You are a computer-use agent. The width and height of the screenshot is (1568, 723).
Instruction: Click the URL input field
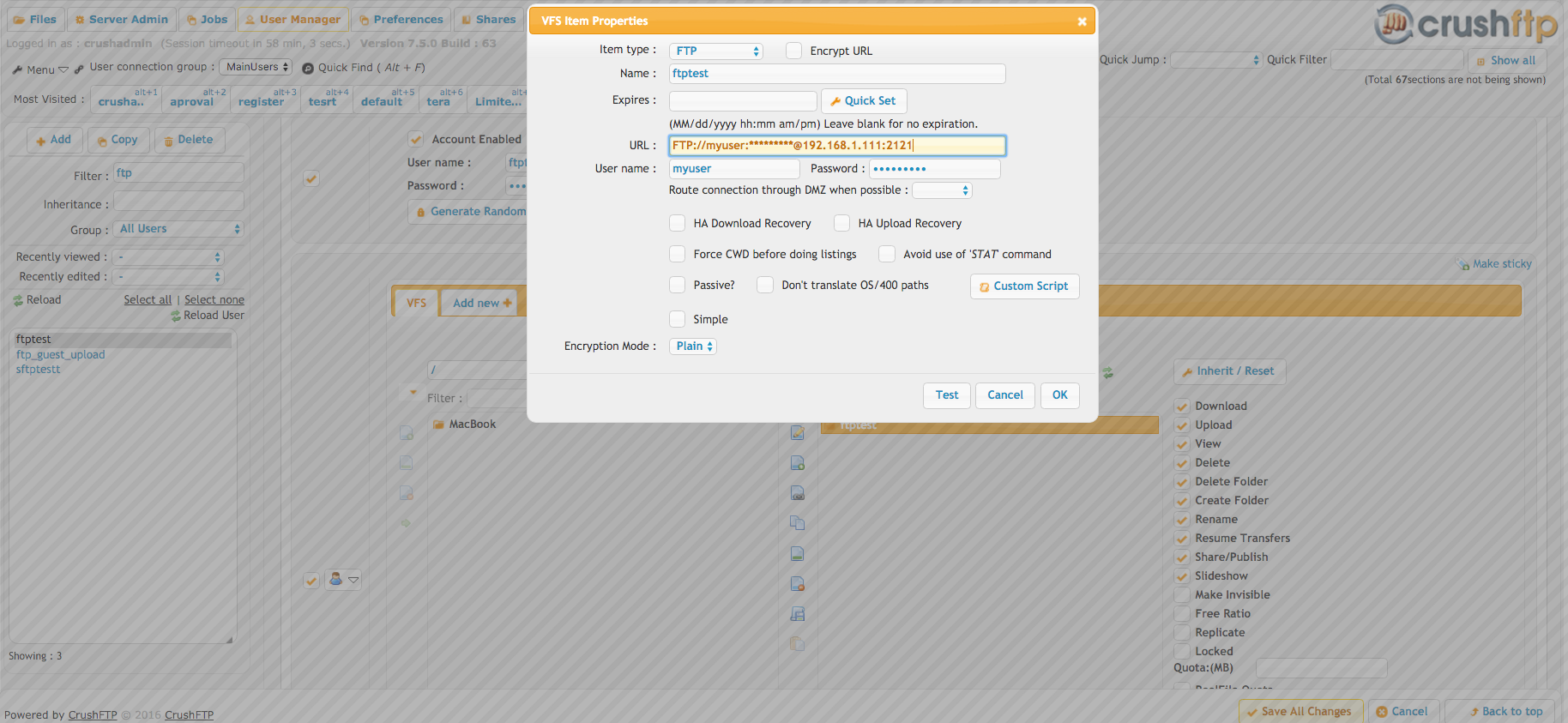(x=837, y=146)
